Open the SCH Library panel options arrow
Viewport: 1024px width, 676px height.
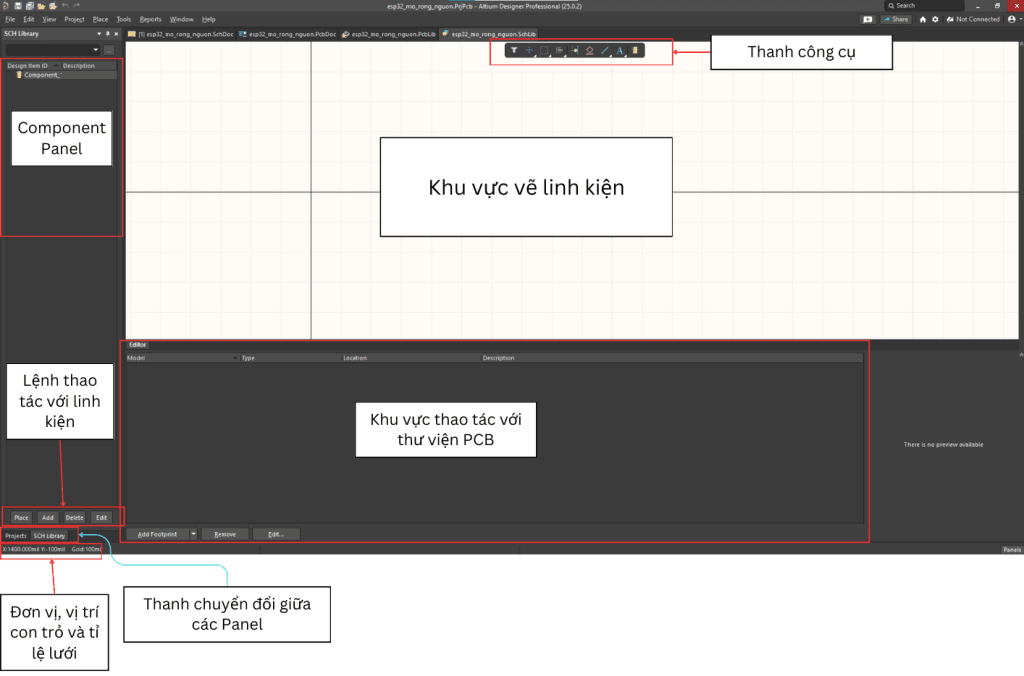coord(99,33)
